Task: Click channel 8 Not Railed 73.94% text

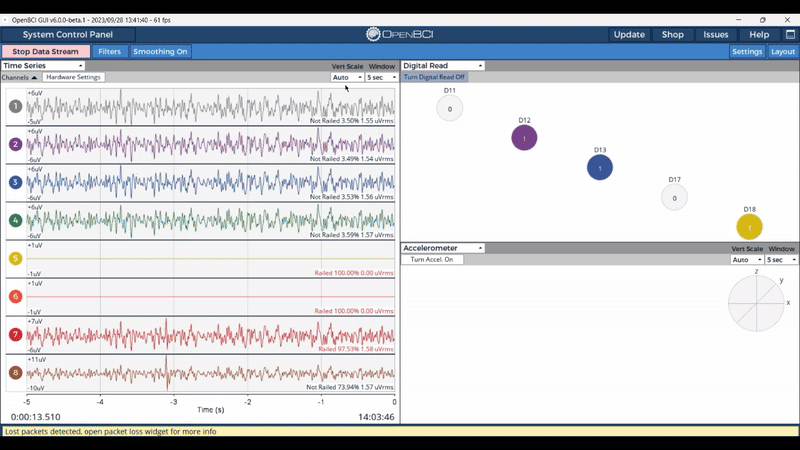Action: (x=349, y=387)
